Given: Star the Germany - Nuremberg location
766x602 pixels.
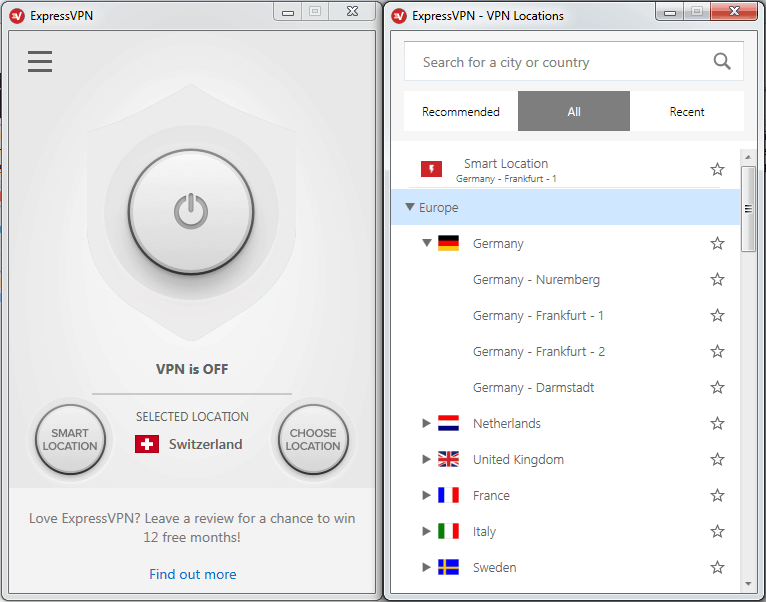Looking at the screenshot, I should (717, 280).
